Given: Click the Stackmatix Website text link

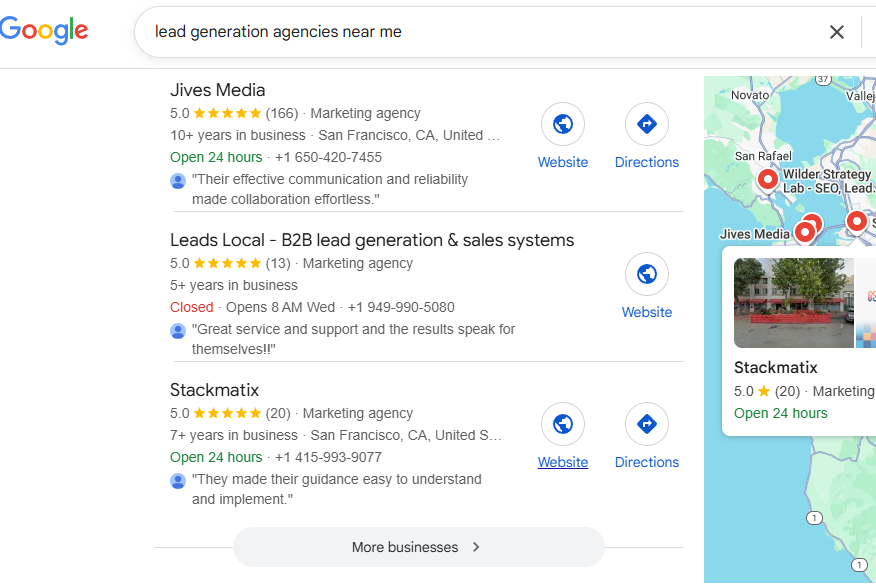Looking at the screenshot, I should [563, 462].
